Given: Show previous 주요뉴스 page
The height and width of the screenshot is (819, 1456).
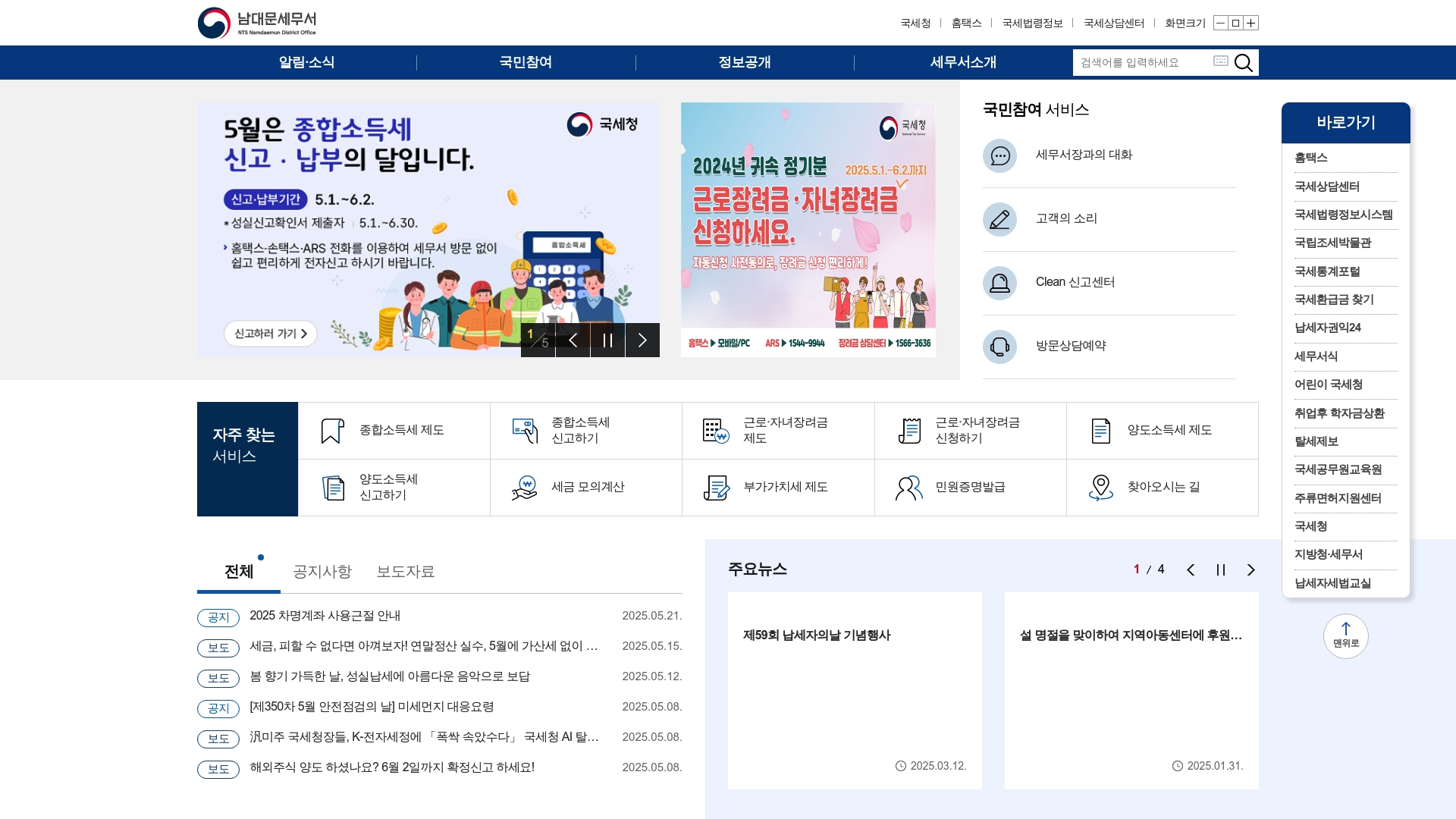Looking at the screenshot, I should point(1191,570).
